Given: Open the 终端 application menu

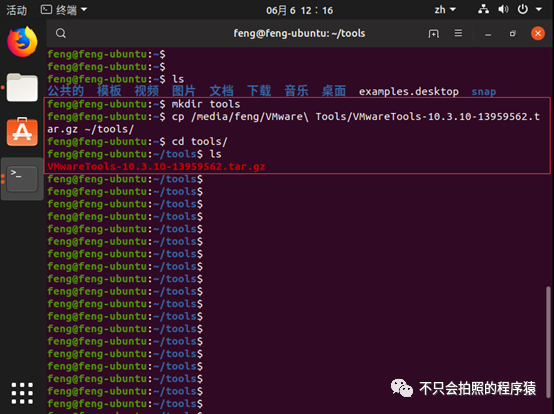Looking at the screenshot, I should (64, 10).
